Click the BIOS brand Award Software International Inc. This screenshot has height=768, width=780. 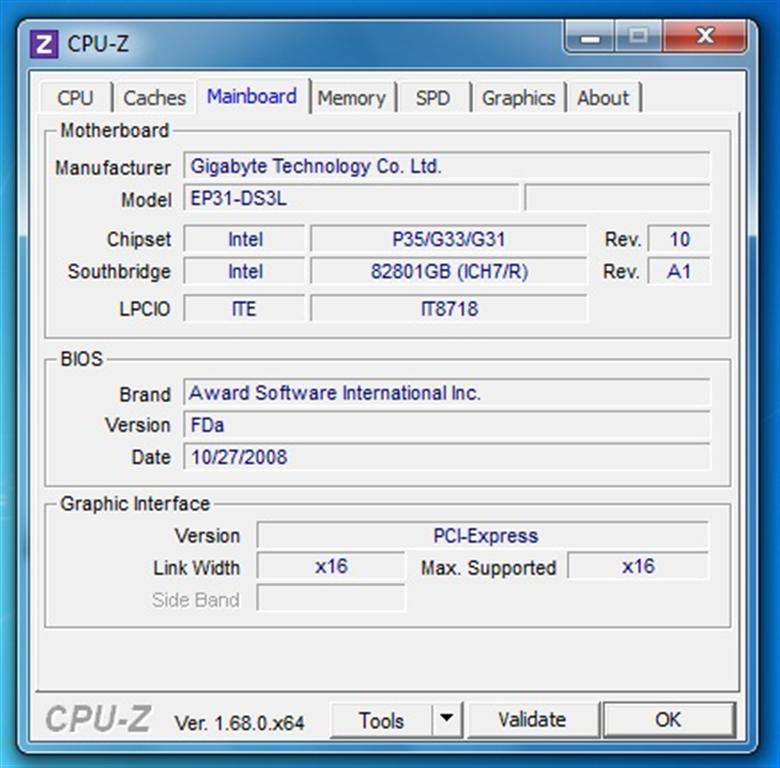pyautogui.click(x=446, y=393)
